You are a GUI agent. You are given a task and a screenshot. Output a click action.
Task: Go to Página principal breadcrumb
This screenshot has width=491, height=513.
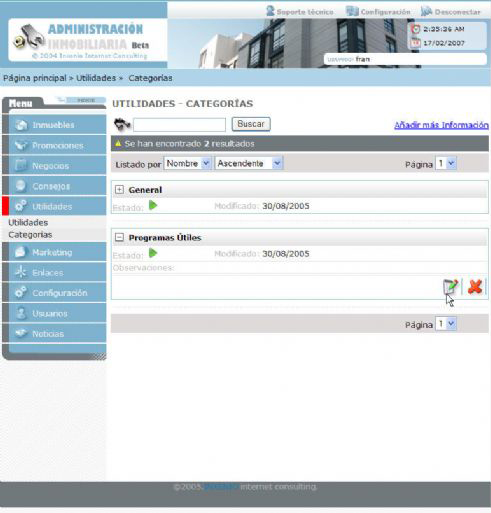click(x=35, y=78)
